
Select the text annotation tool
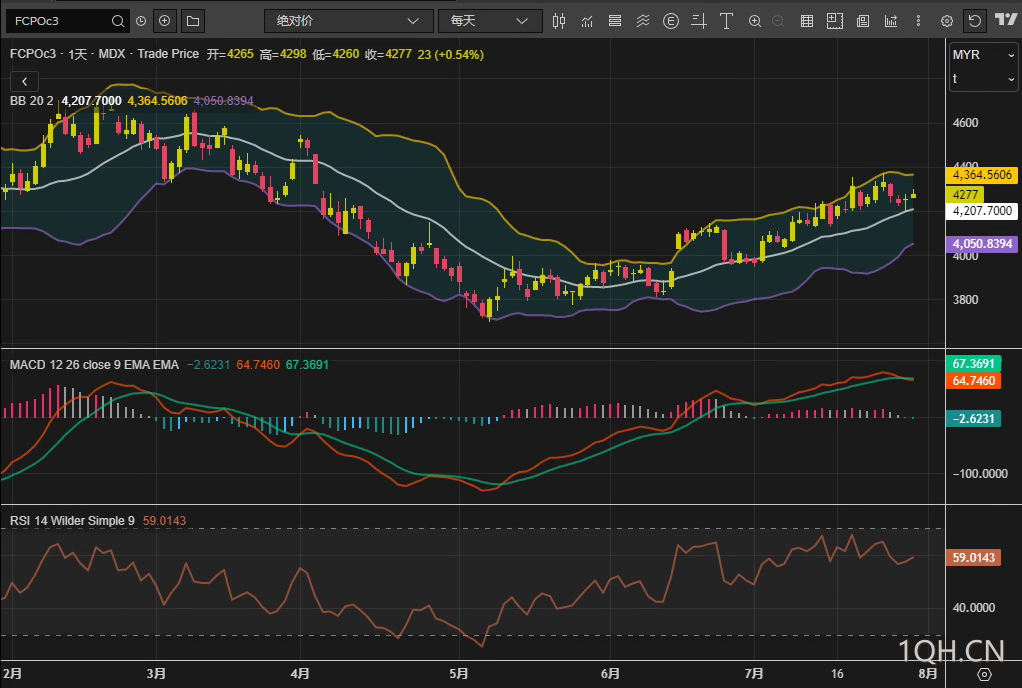(x=726, y=20)
